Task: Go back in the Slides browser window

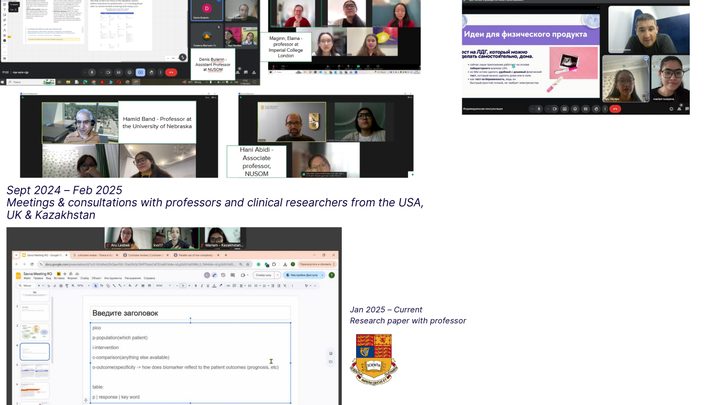Action: pos(16,264)
